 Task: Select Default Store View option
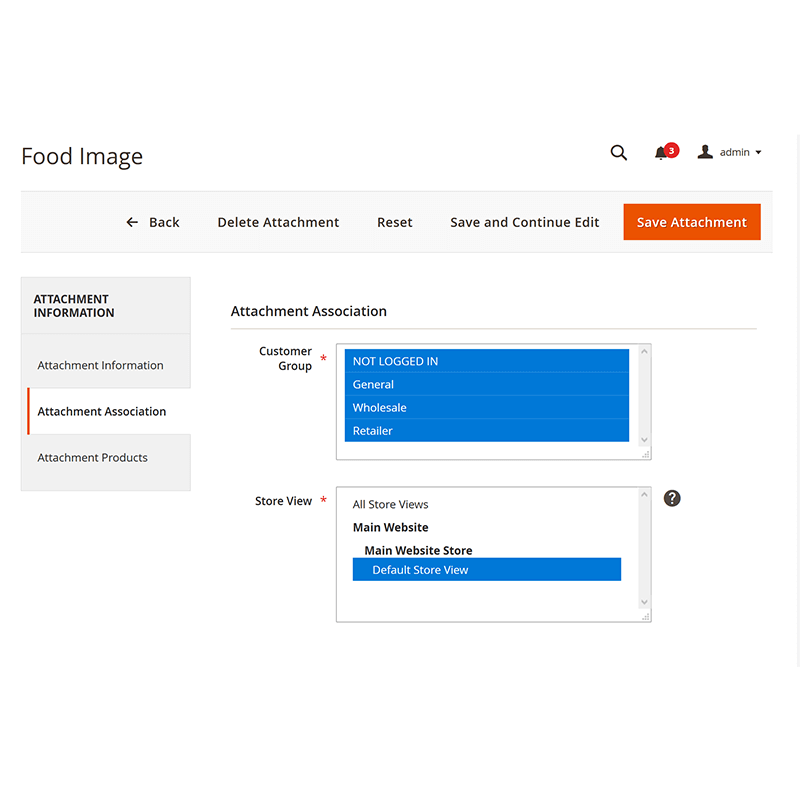click(x=486, y=570)
